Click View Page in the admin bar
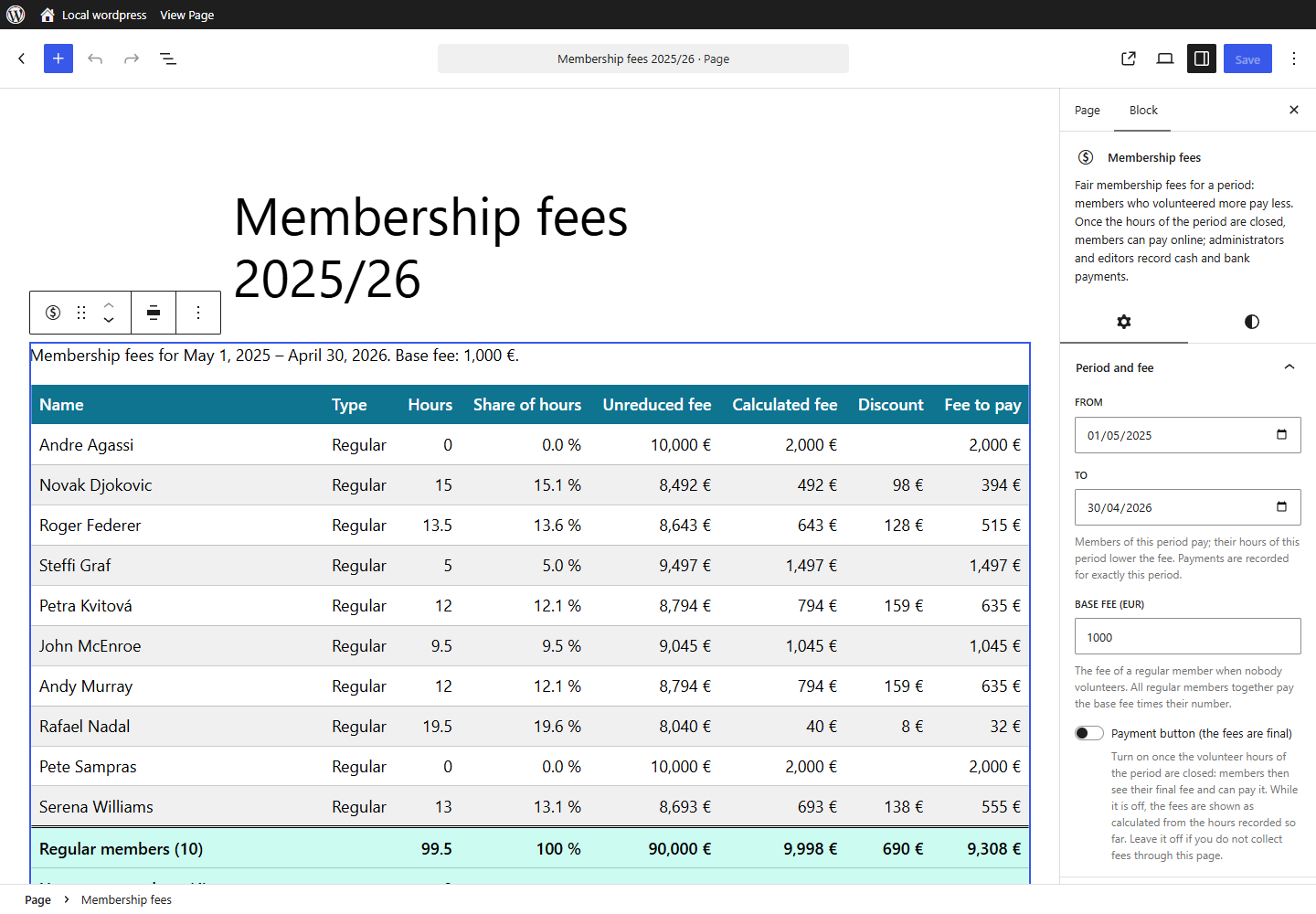Screen dimensions: 1316x914 coord(187,15)
